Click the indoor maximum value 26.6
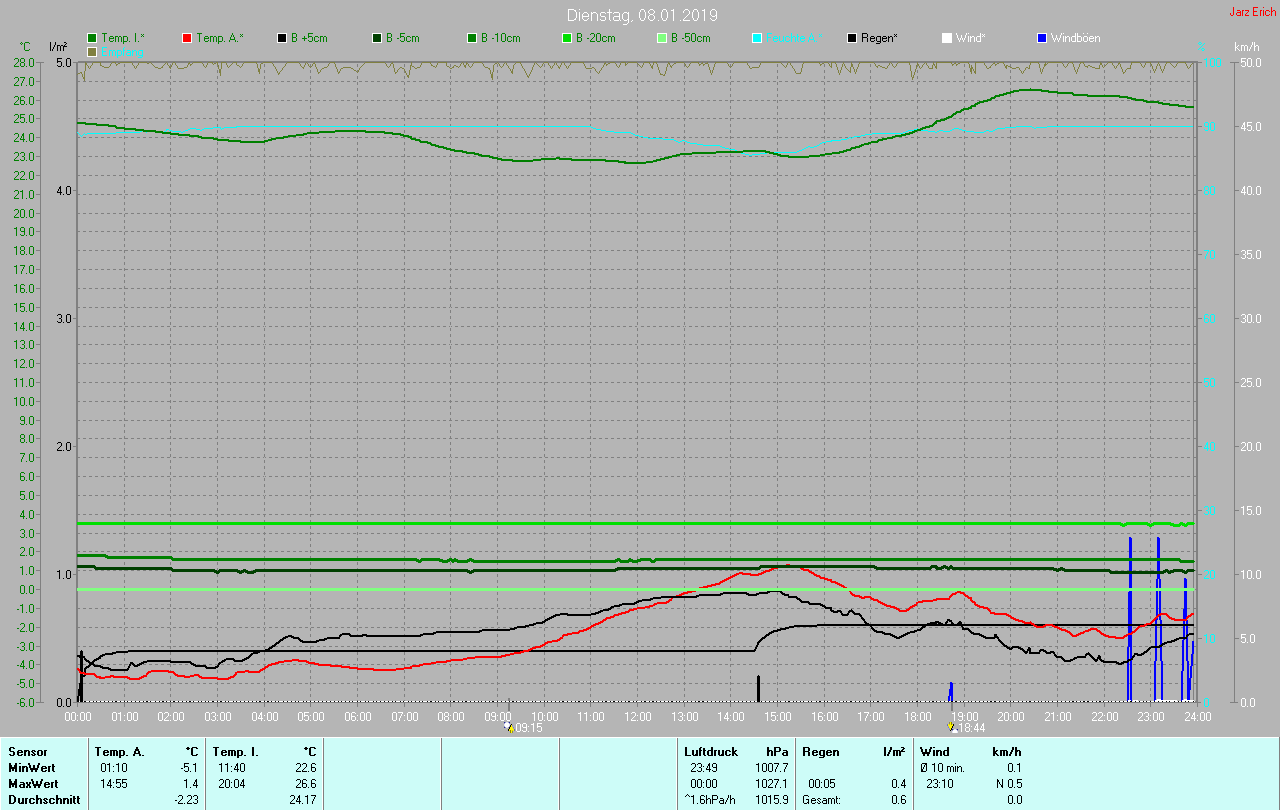 tap(306, 783)
